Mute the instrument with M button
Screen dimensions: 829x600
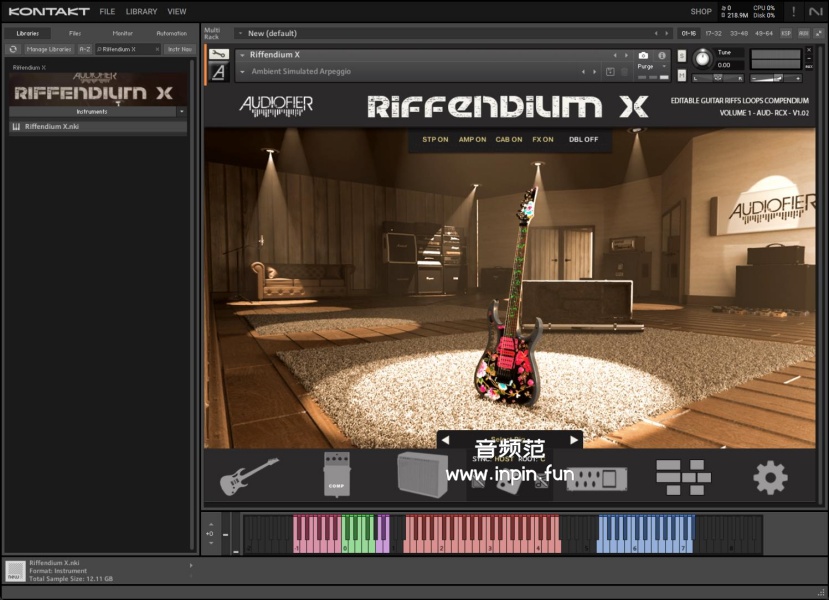point(681,76)
